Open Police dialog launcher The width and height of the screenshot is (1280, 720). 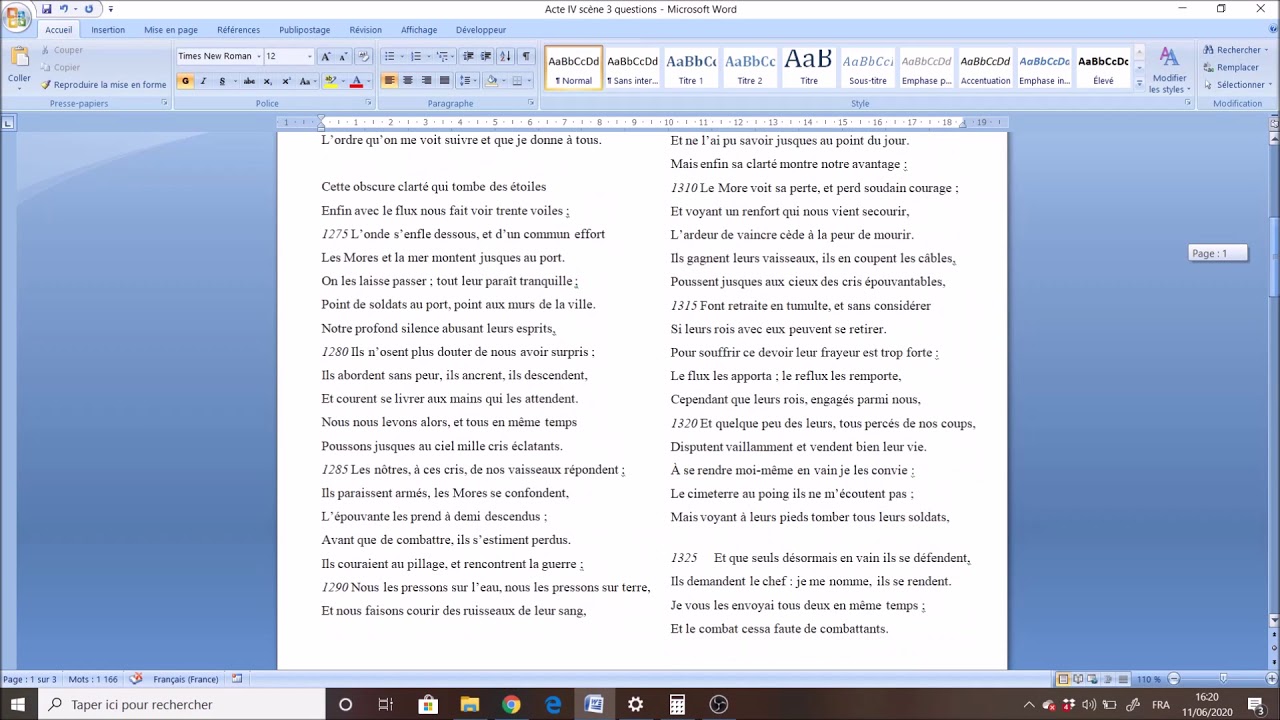tap(368, 103)
